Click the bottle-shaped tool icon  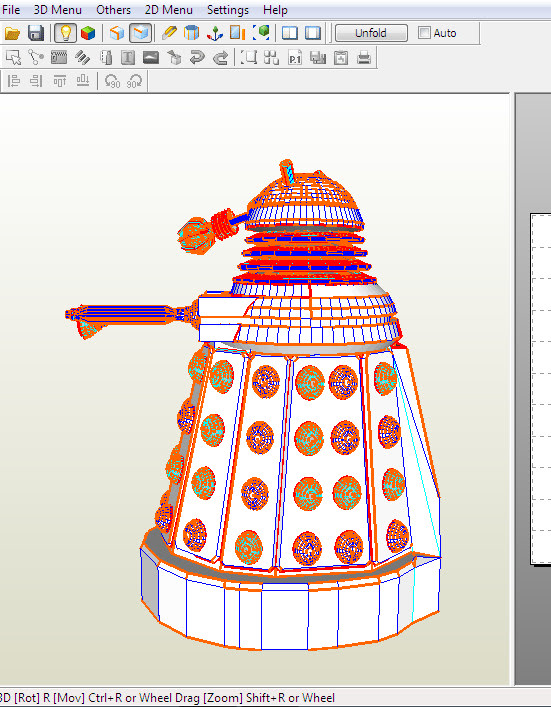[106, 58]
